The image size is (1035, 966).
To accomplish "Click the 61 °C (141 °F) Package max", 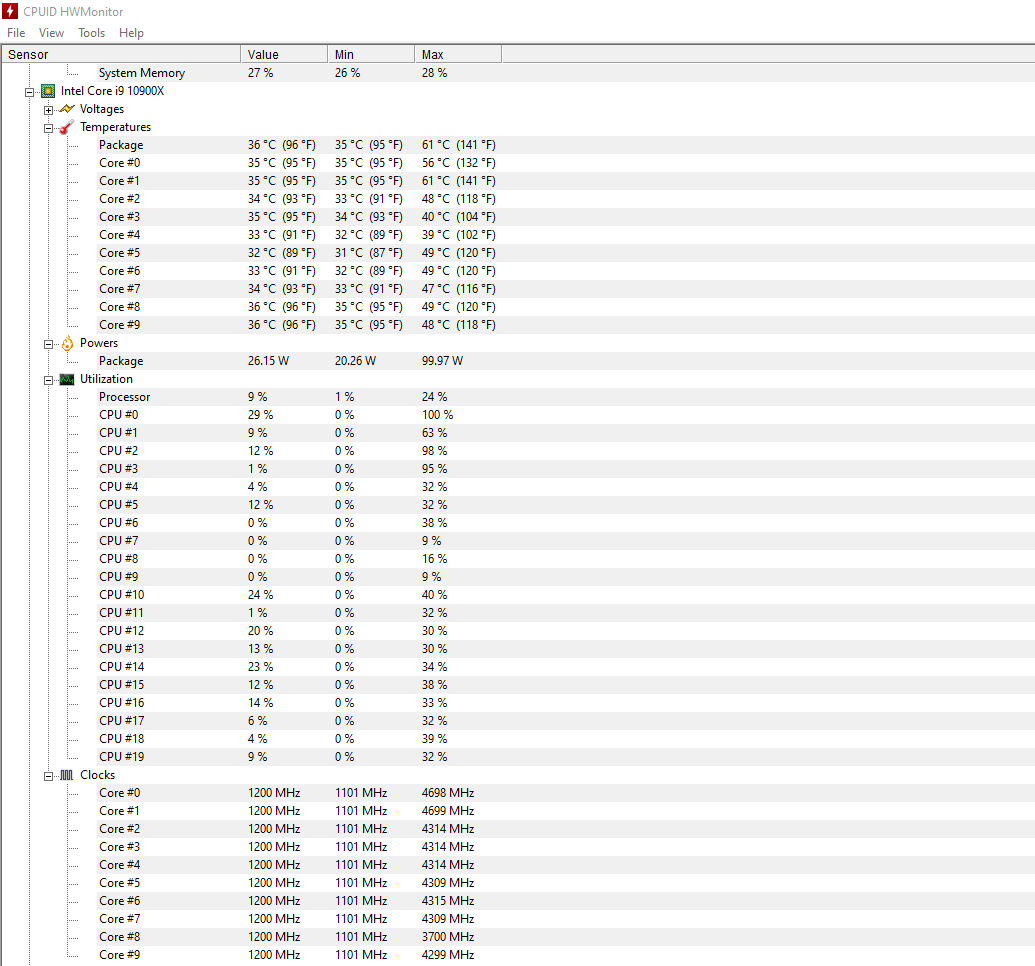I will coord(459,145).
